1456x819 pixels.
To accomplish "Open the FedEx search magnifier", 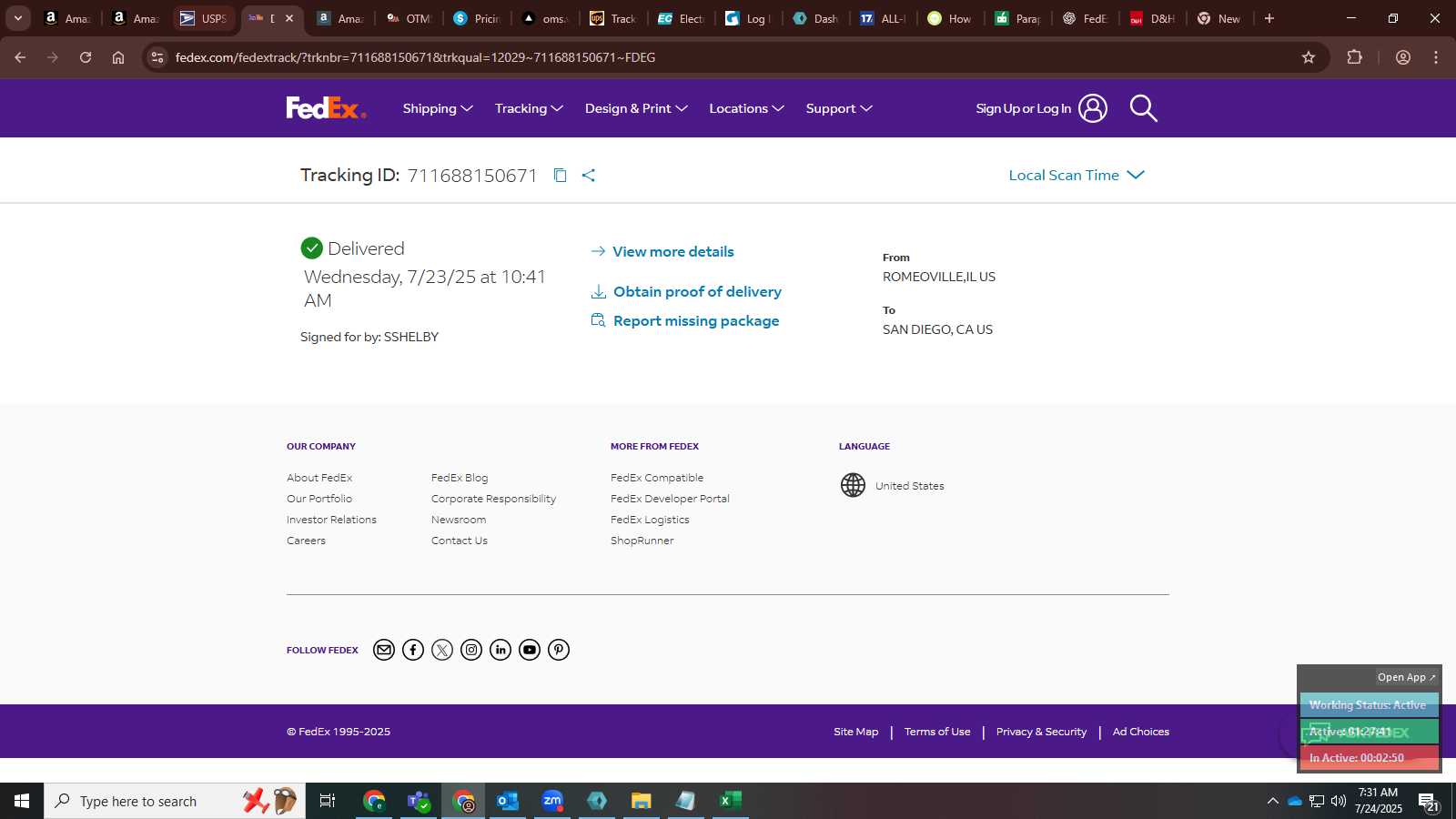I will (x=1143, y=108).
